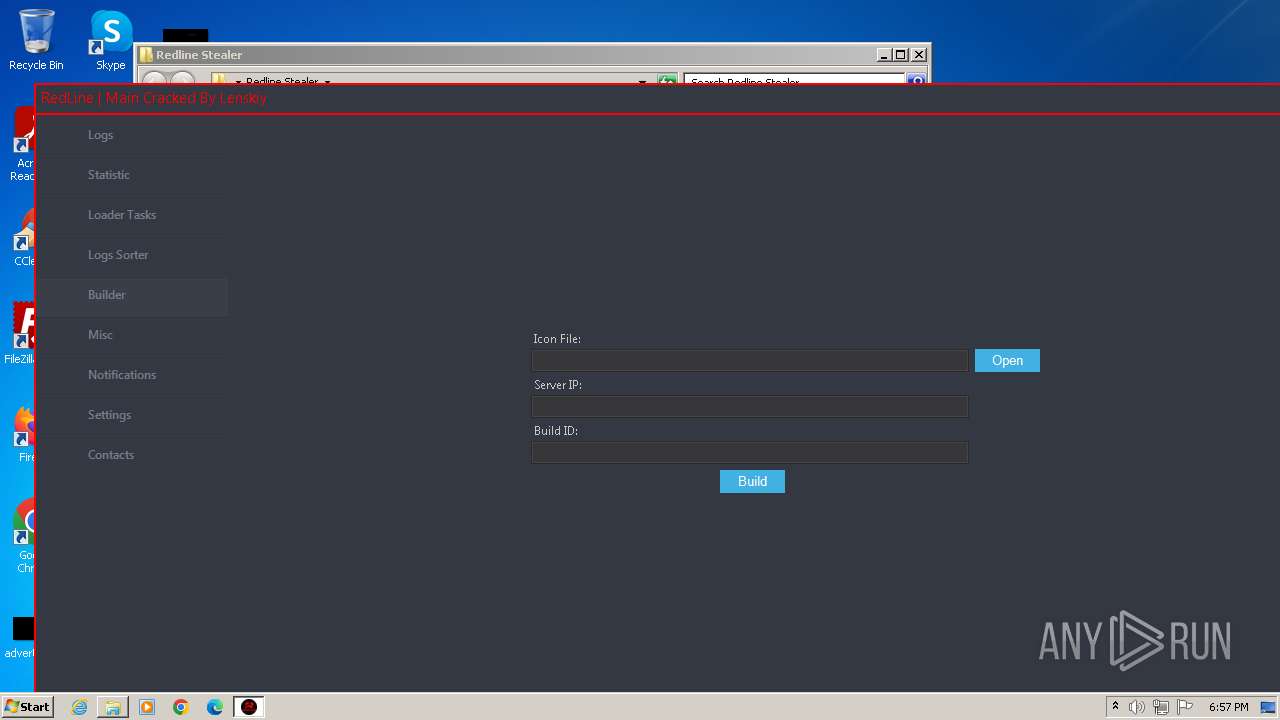1280x720 pixels.
Task: Open Loader Tasks in the sidebar
Action: 122,215
